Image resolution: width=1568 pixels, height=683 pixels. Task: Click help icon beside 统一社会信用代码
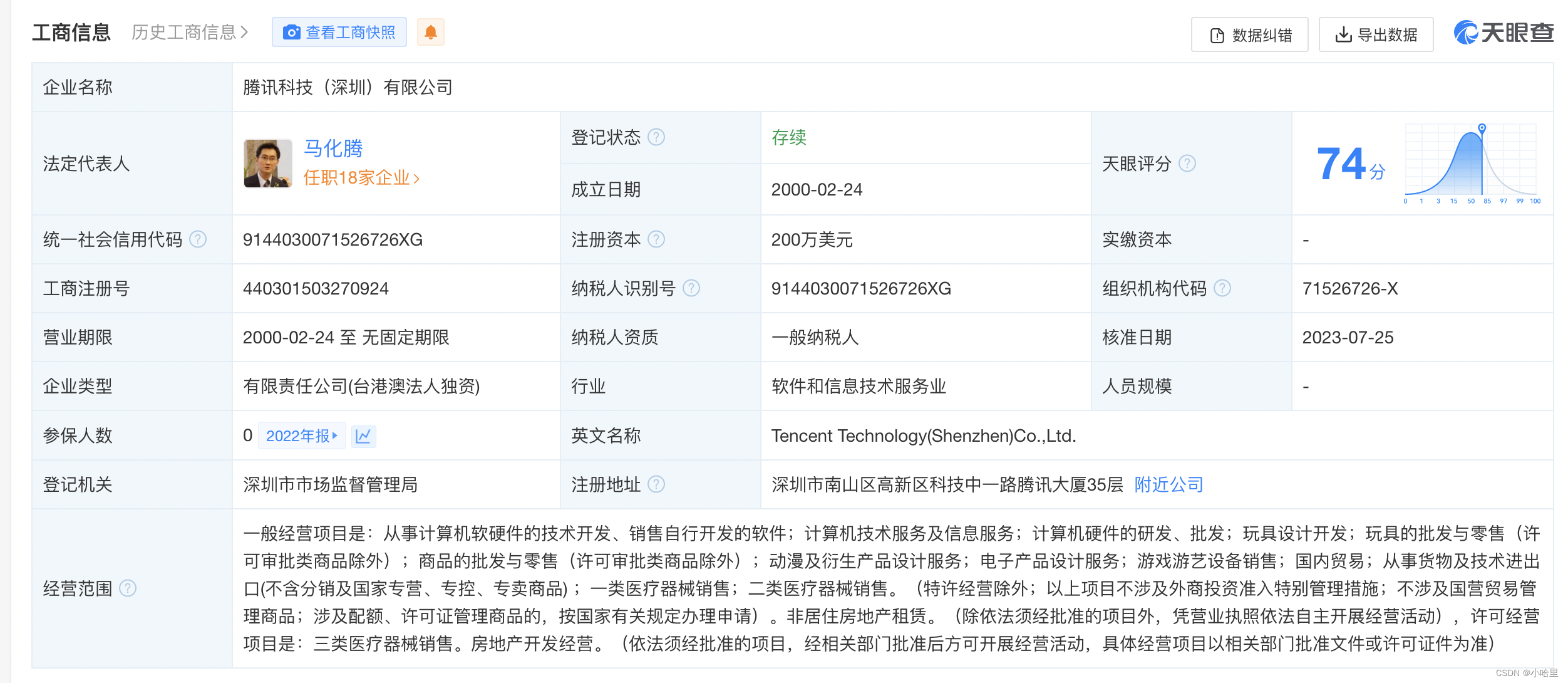pos(198,239)
